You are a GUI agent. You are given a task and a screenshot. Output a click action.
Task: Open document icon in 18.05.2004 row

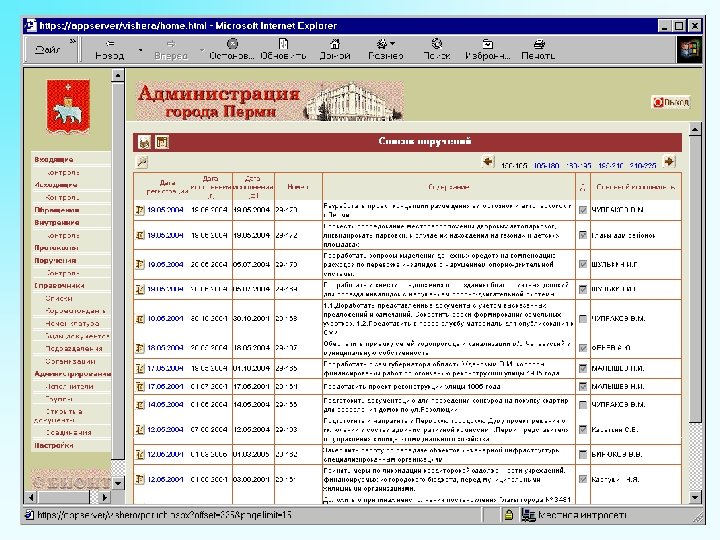[140, 348]
